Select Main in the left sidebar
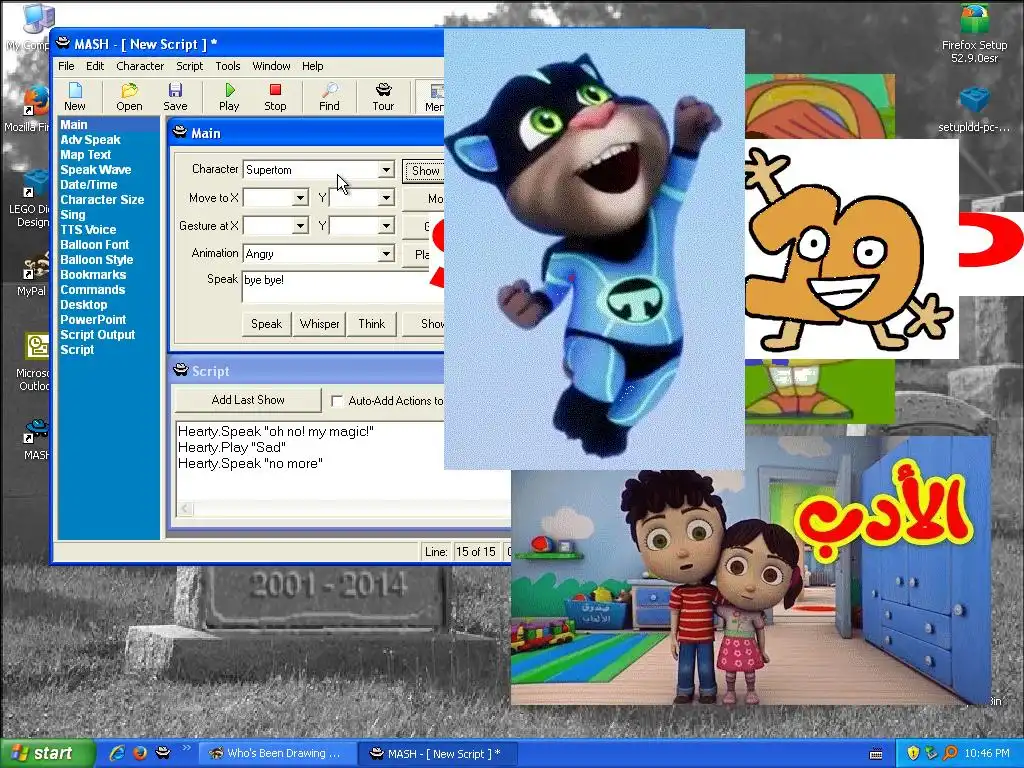This screenshot has width=1024, height=768. tap(74, 125)
